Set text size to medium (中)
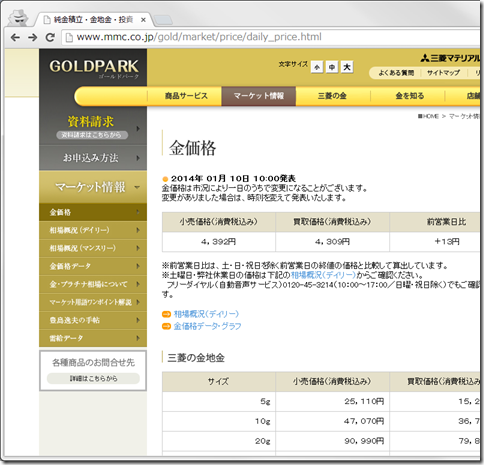 pyautogui.click(x=332, y=67)
